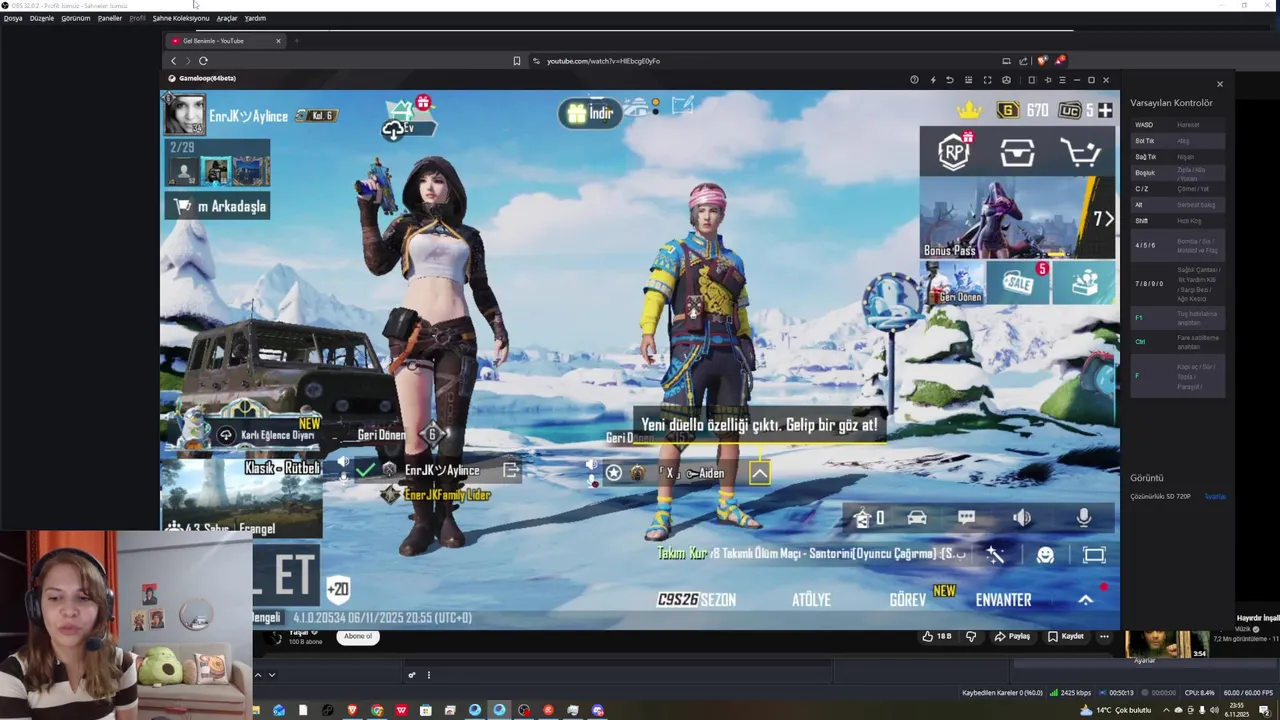Screen dimensions: 1280x720
Task: Open the Gameloop steering wheel controls icon
Action: point(1006,80)
